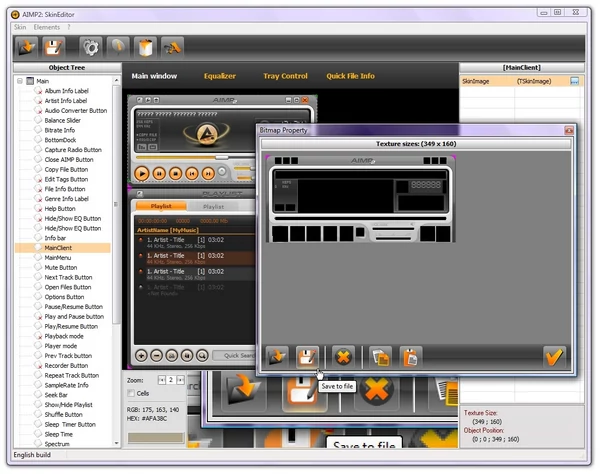Viewport: 600px width, 474px height.
Task: Click Object Tree scrollbar up arrow
Action: point(116,80)
